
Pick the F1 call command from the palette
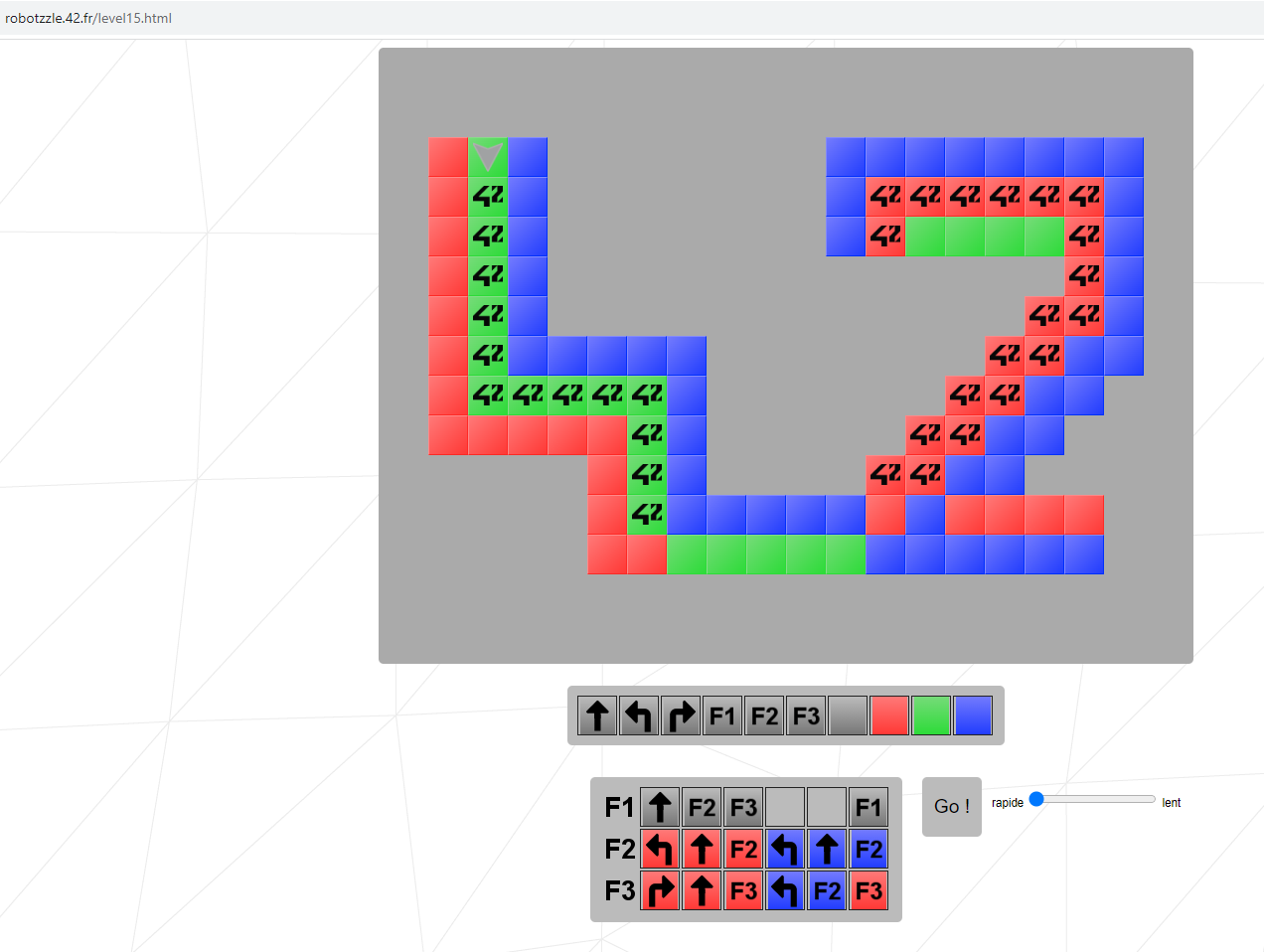click(x=722, y=714)
